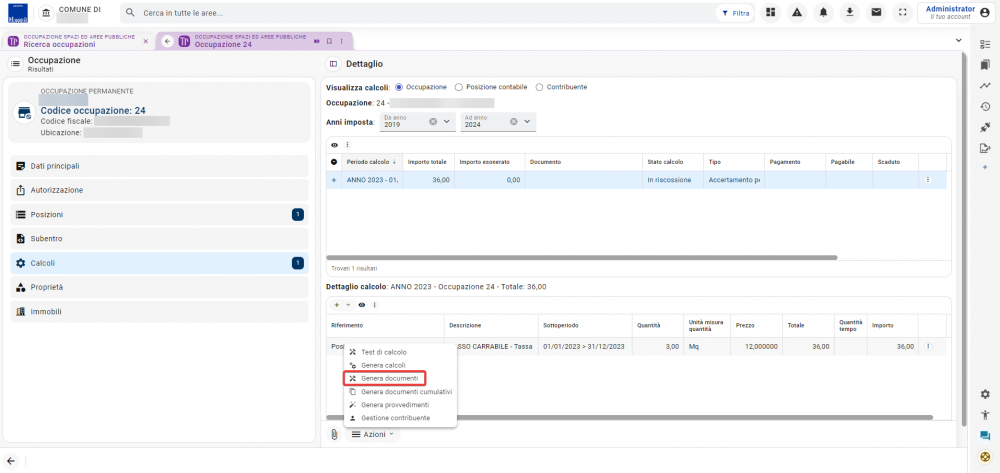This screenshot has height=473, width=1000.
Task: Select the Posizione contabile radio button
Action: click(x=459, y=87)
